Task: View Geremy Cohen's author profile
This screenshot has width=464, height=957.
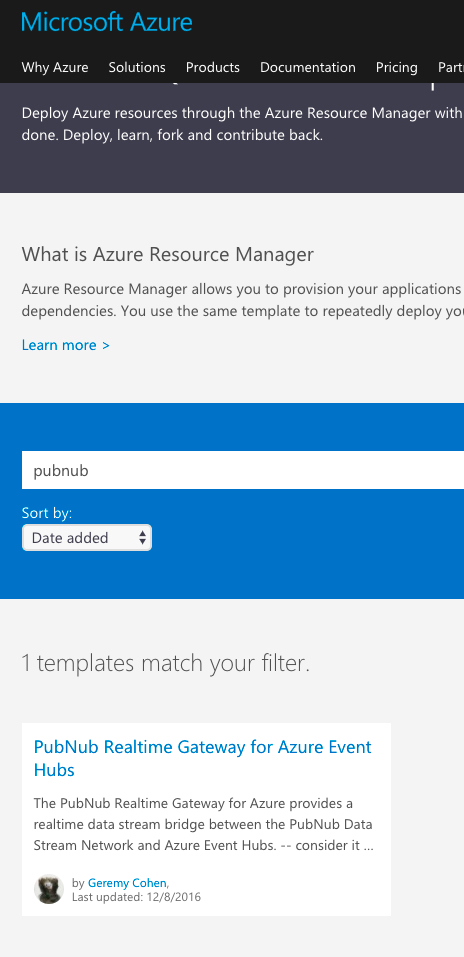Action: pos(127,883)
